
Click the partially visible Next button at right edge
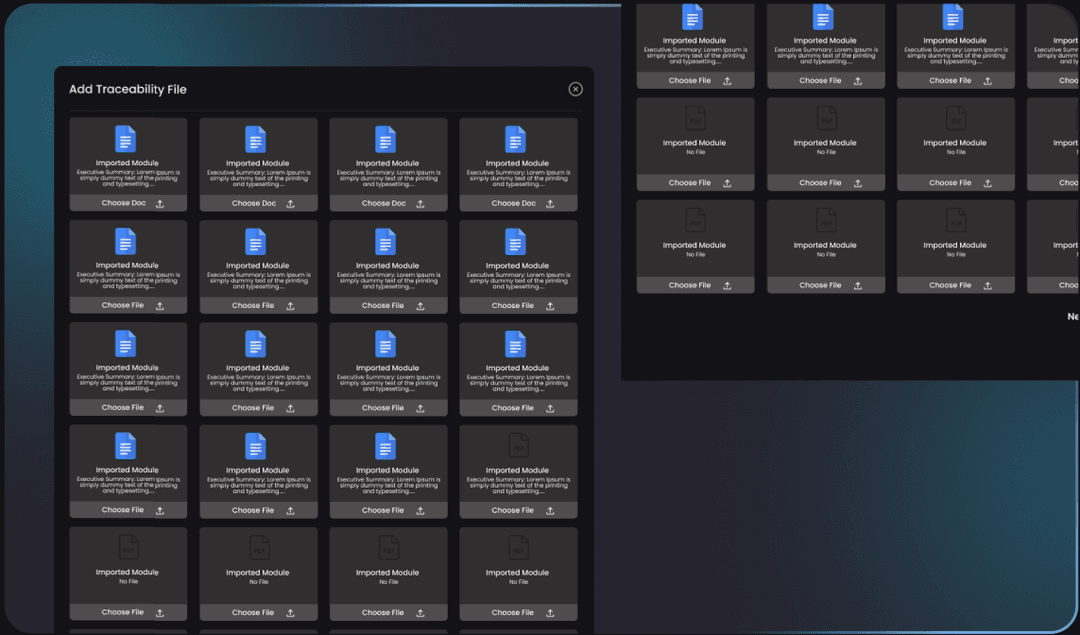pyautogui.click(x=1073, y=316)
